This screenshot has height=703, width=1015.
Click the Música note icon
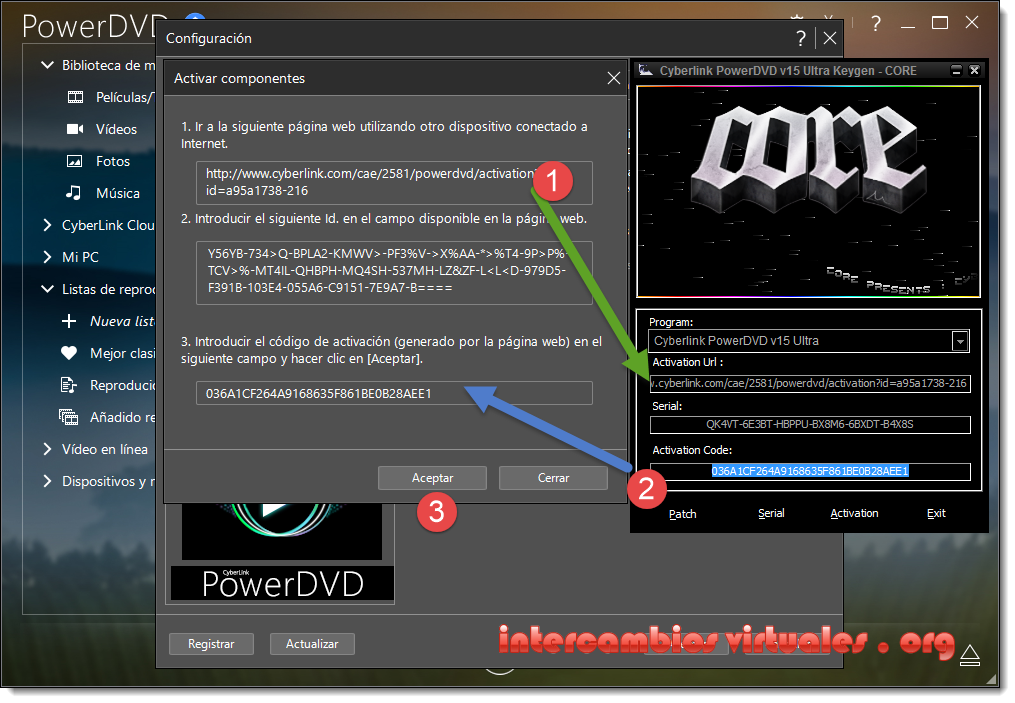(74, 192)
